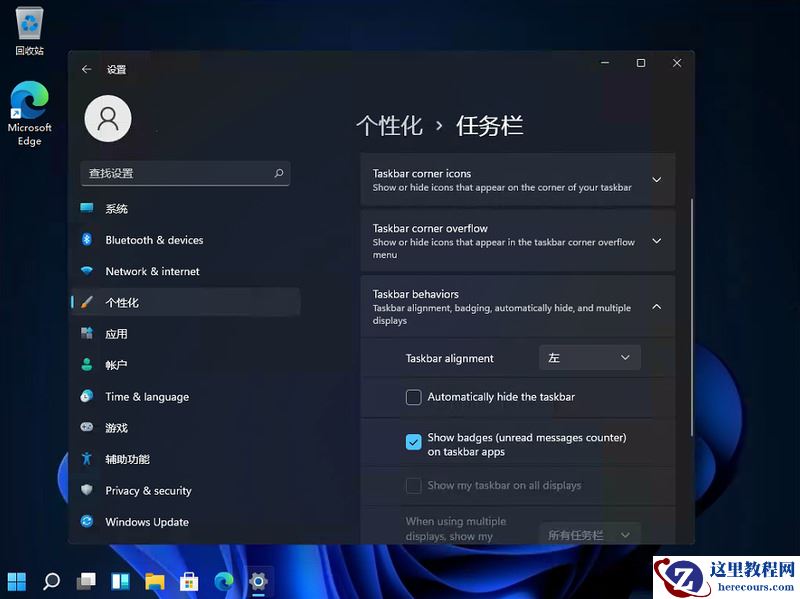Enable Automatically hide the taskbar
Viewport: 800px width, 599px height.
click(x=413, y=397)
